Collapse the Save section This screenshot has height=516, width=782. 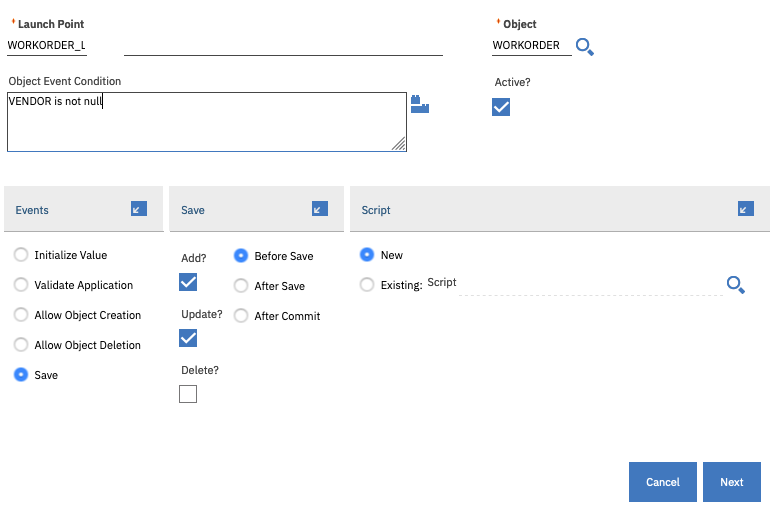[320, 209]
